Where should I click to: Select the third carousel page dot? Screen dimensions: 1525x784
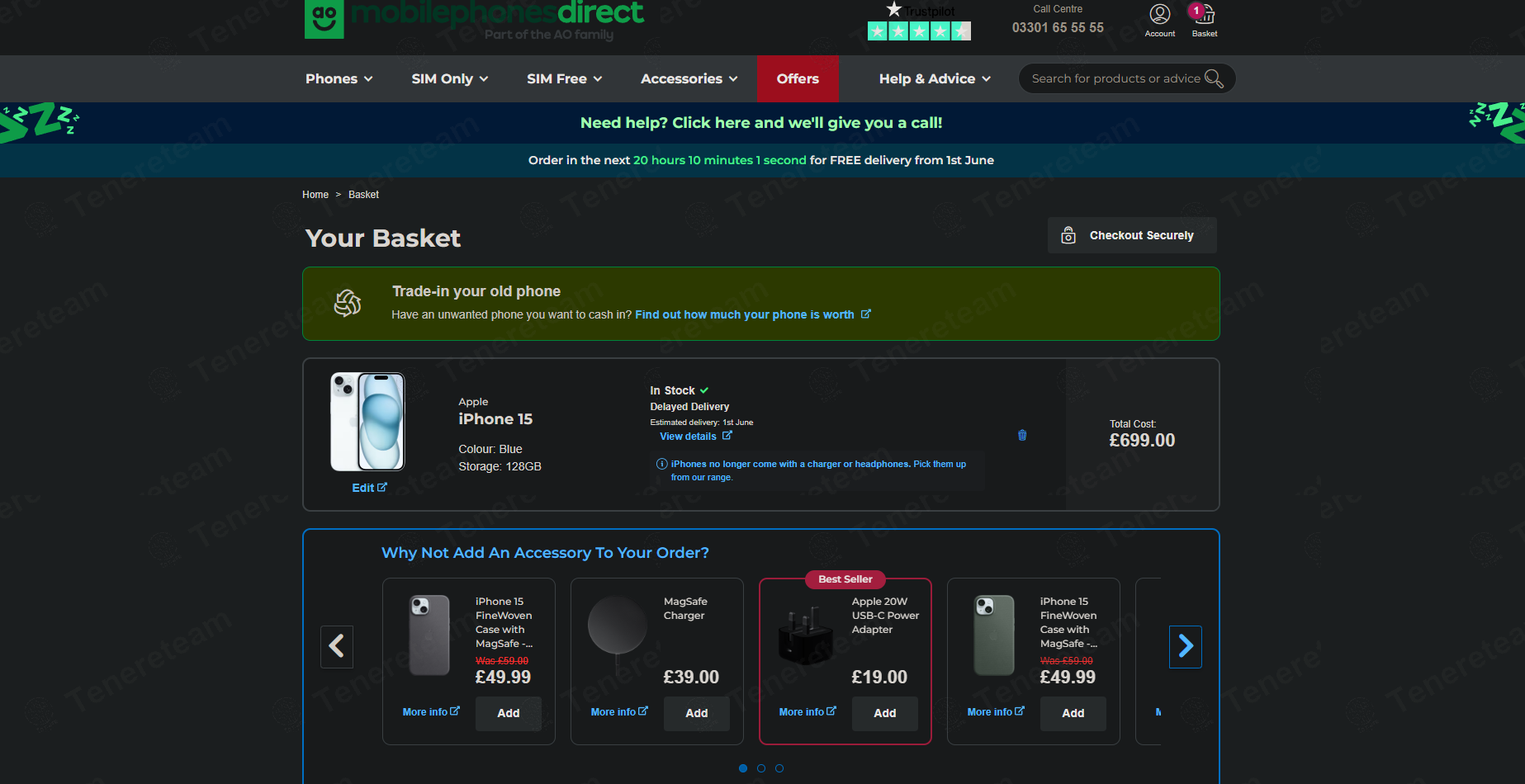point(779,768)
